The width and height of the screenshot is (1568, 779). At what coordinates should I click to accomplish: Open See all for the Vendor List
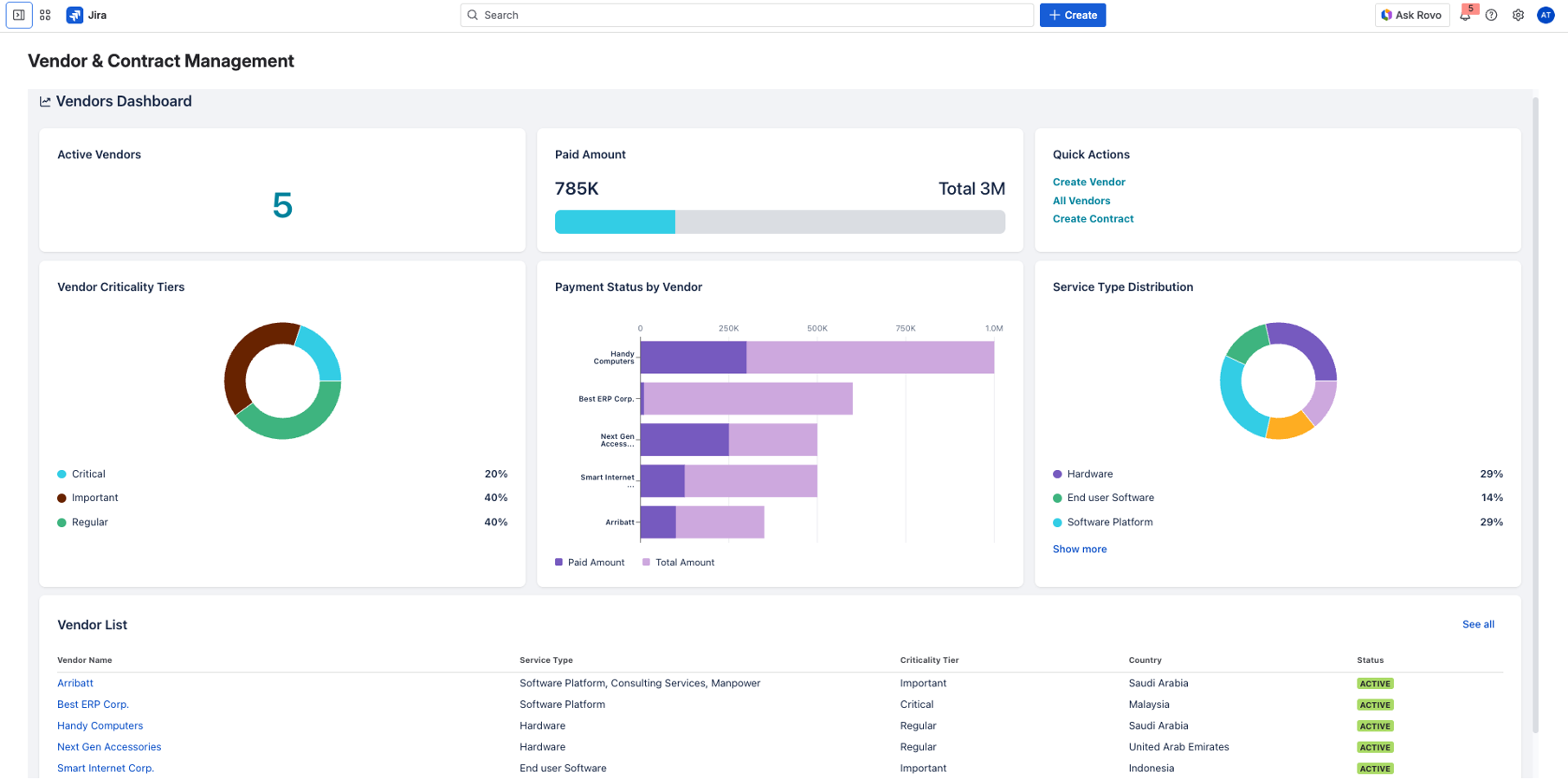click(1477, 624)
